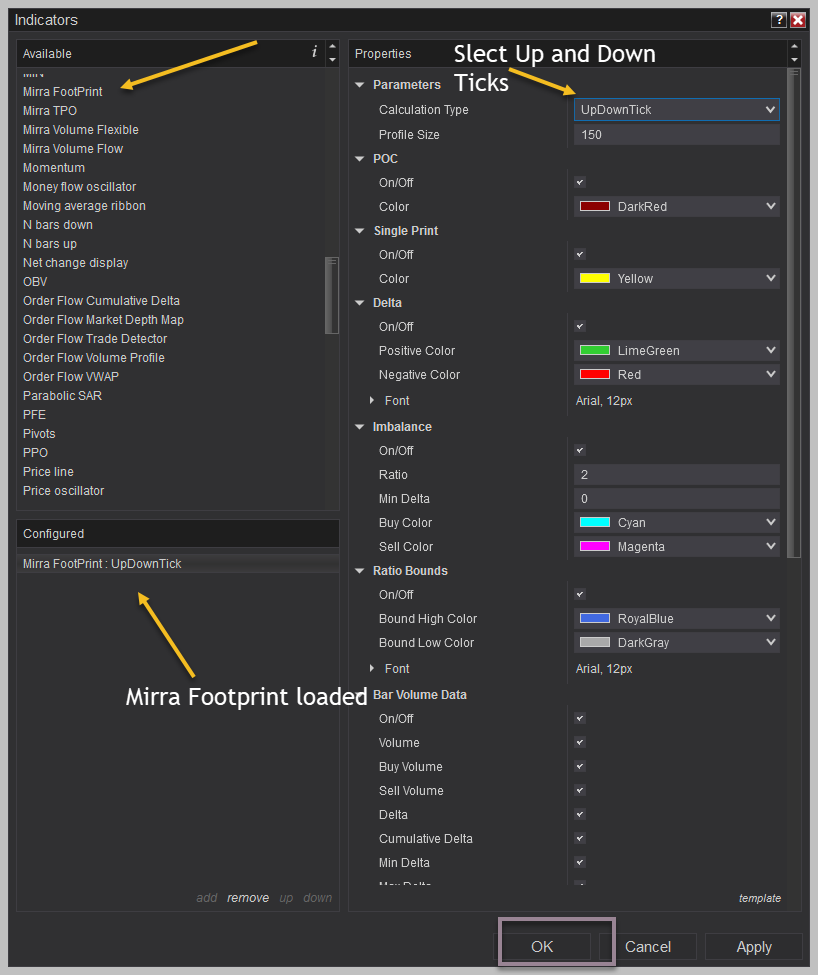Viewport: 818px width, 975px height.
Task: Click the Properties panel scrollbar thumb
Action: (793, 313)
